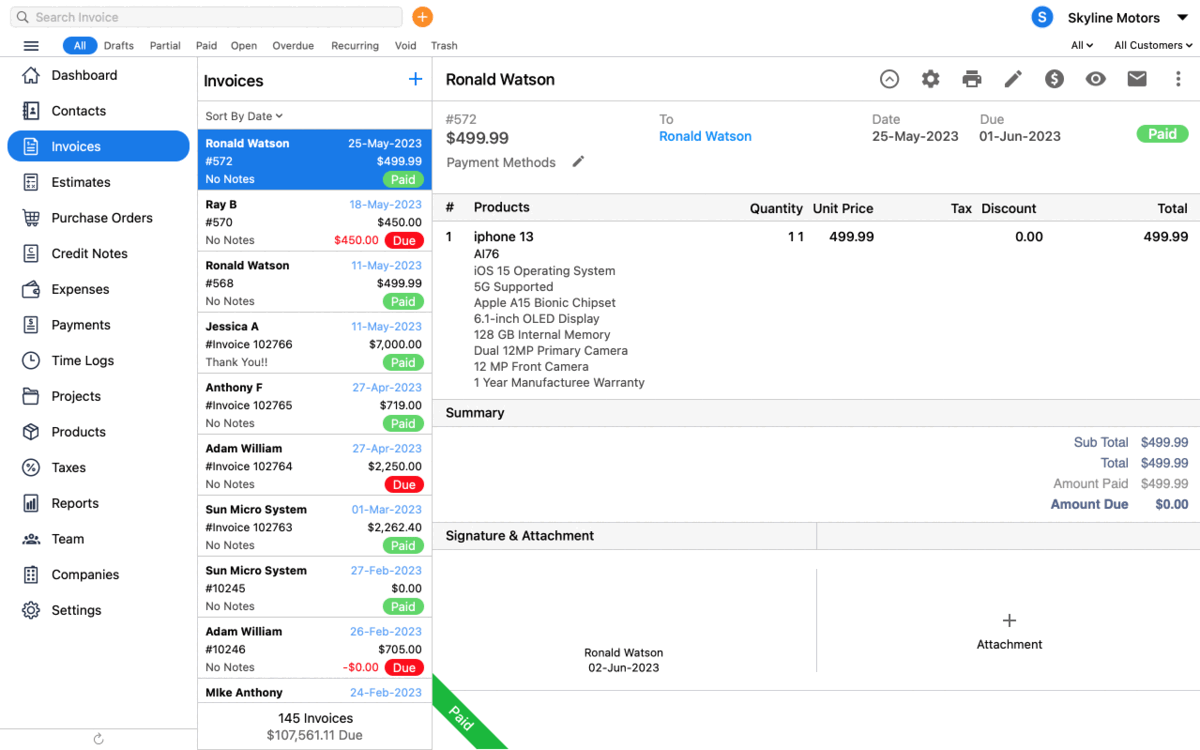Open Time Logs clock icon

31,361
